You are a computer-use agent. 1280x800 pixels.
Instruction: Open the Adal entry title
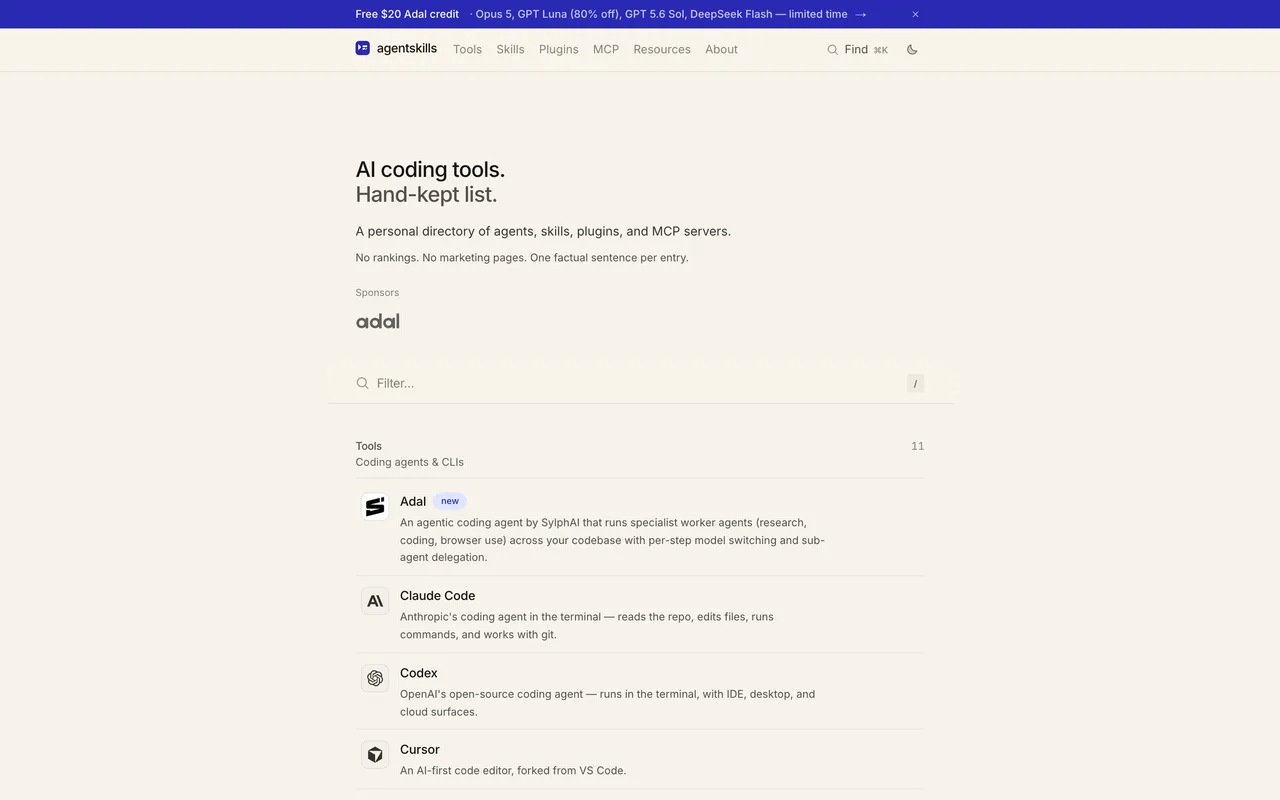pyautogui.click(x=413, y=501)
